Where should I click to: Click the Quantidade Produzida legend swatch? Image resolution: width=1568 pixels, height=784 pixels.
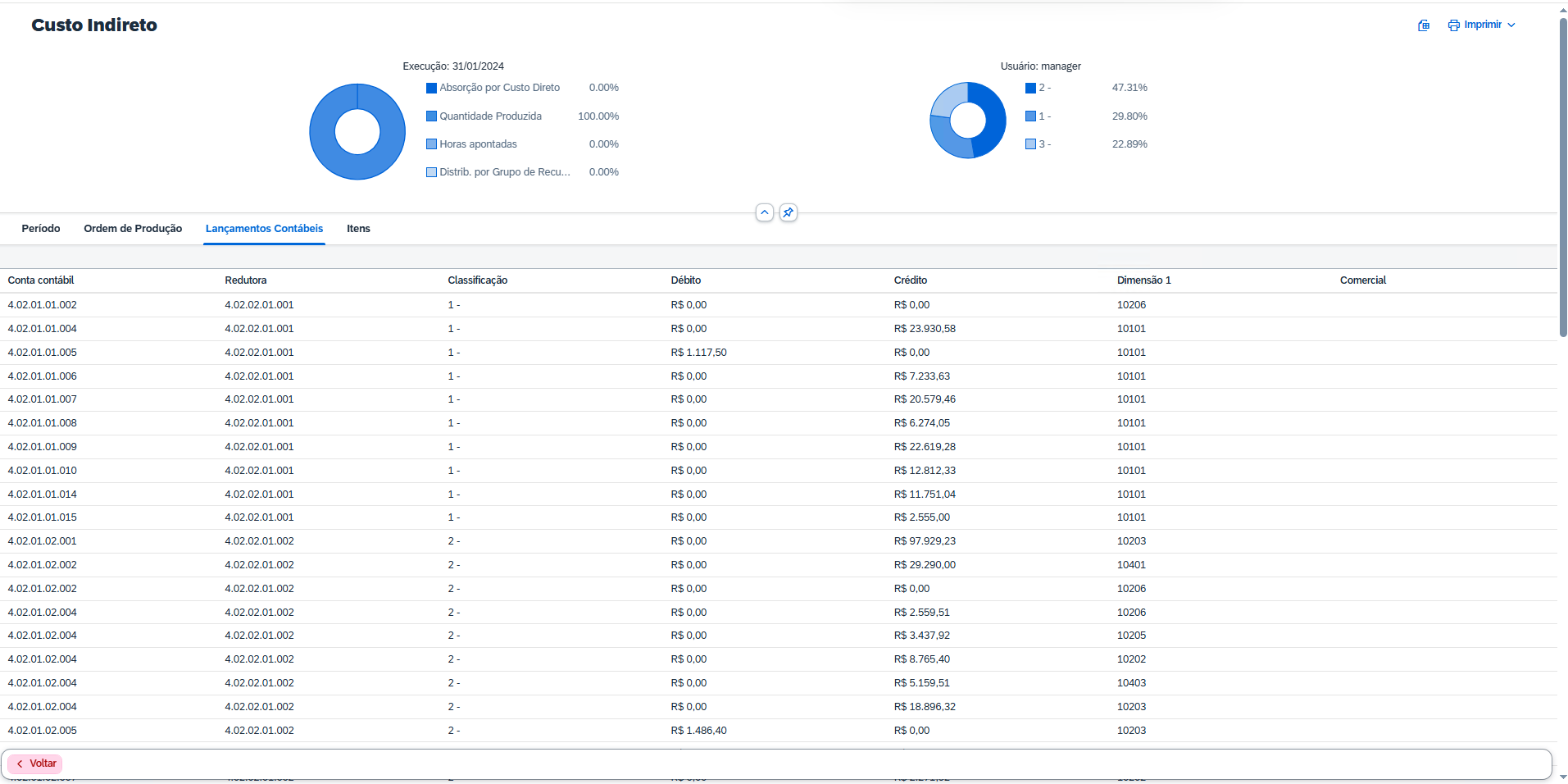[x=431, y=116]
